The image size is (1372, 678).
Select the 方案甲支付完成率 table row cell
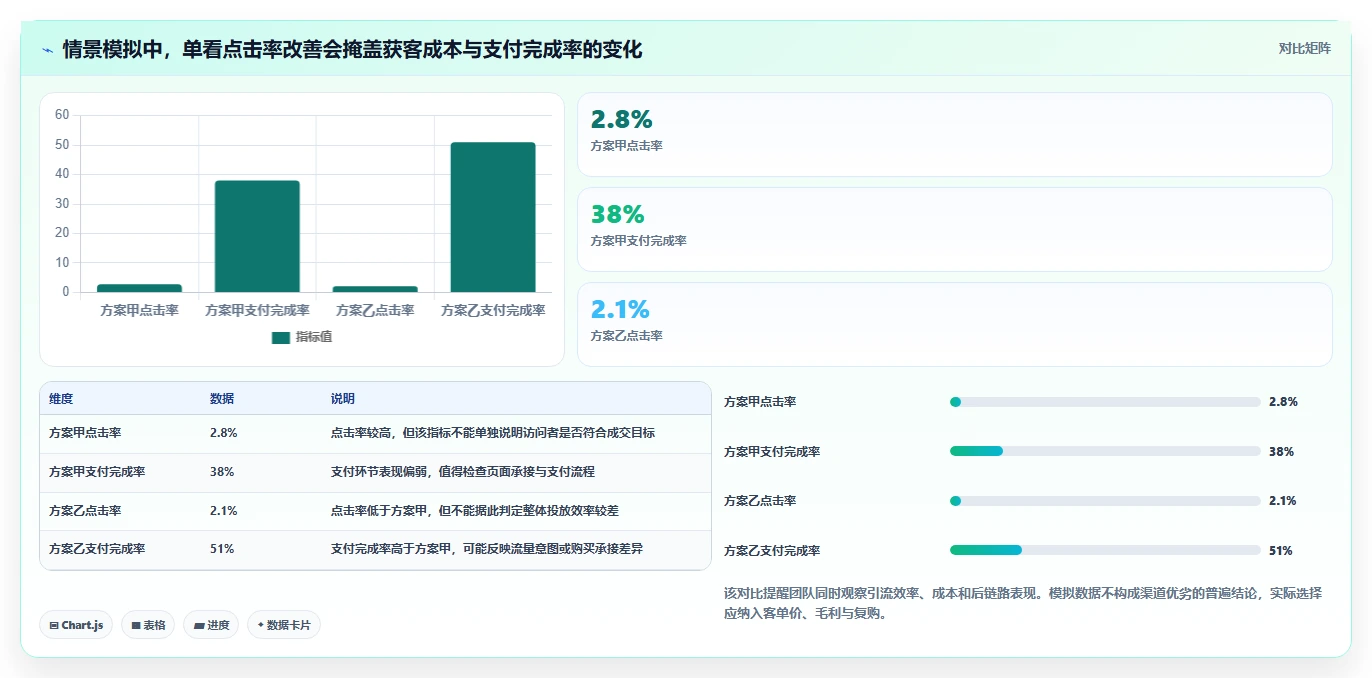(97, 472)
